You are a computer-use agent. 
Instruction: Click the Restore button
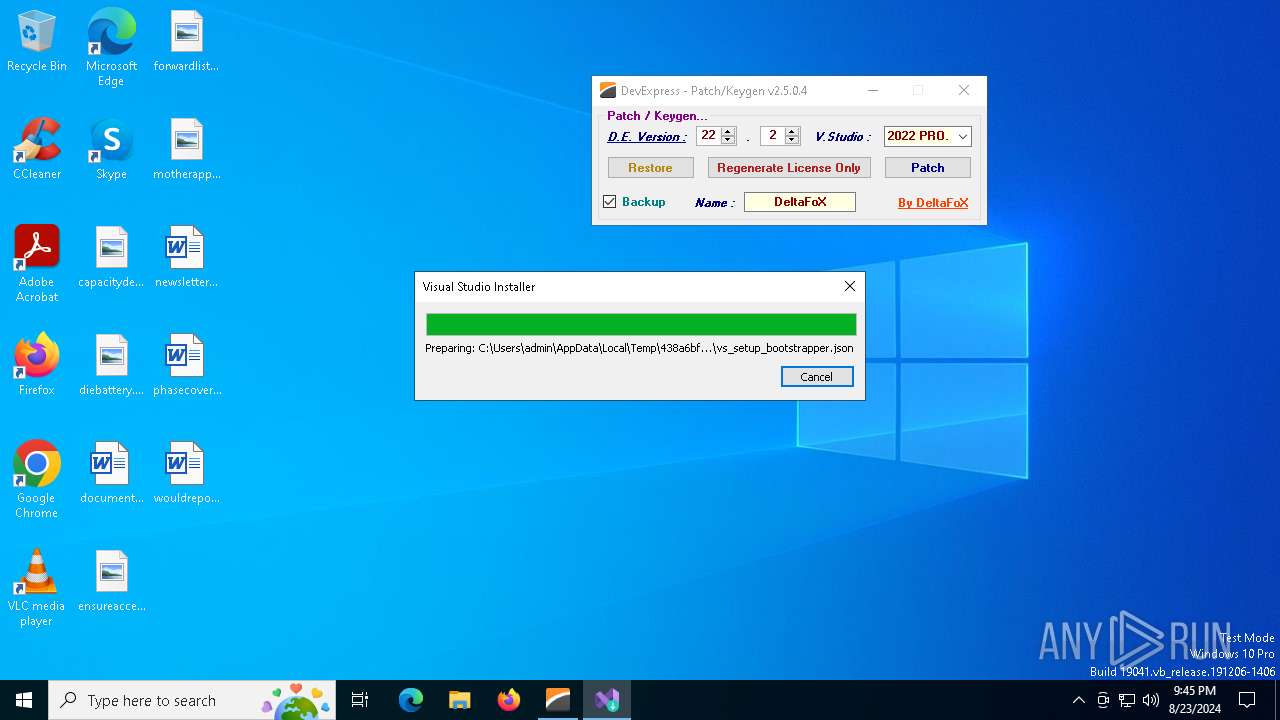pyautogui.click(x=650, y=168)
